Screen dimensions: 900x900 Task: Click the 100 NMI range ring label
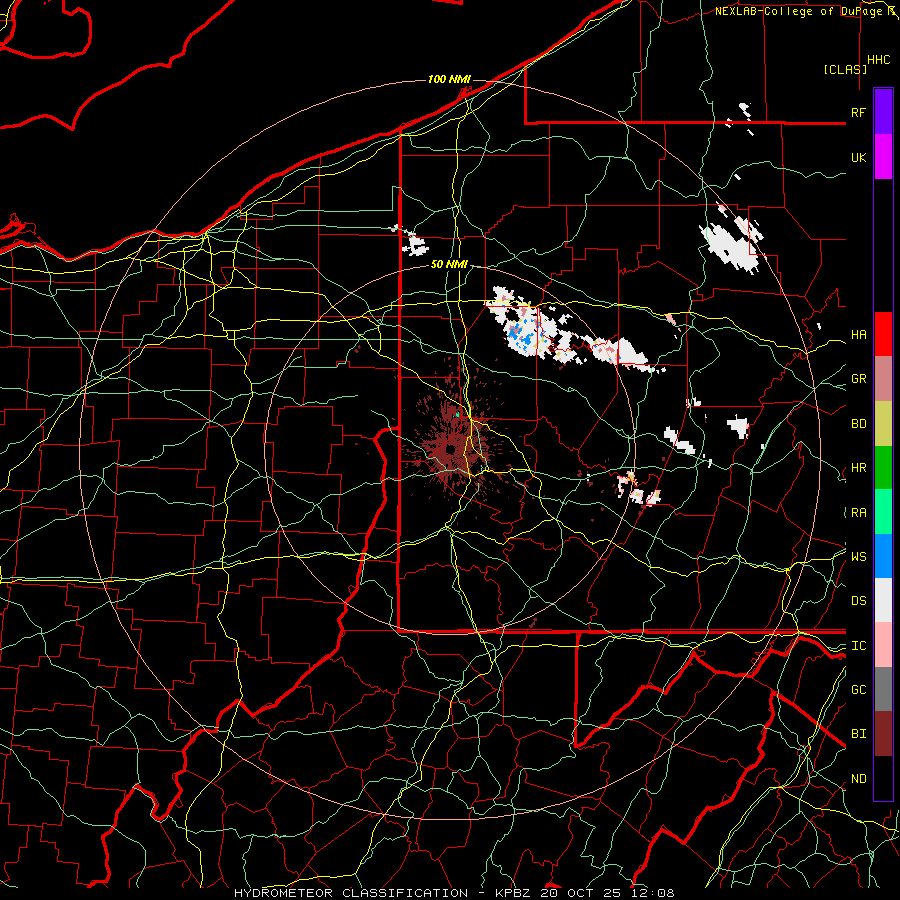pos(449,79)
